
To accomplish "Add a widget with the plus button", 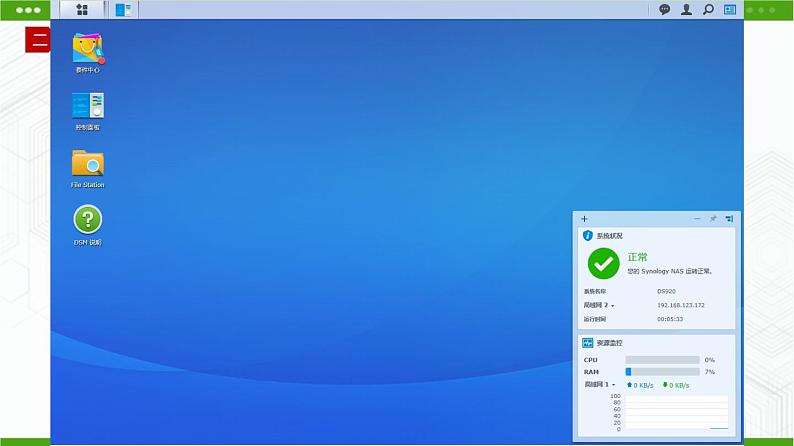I will click(x=584, y=219).
